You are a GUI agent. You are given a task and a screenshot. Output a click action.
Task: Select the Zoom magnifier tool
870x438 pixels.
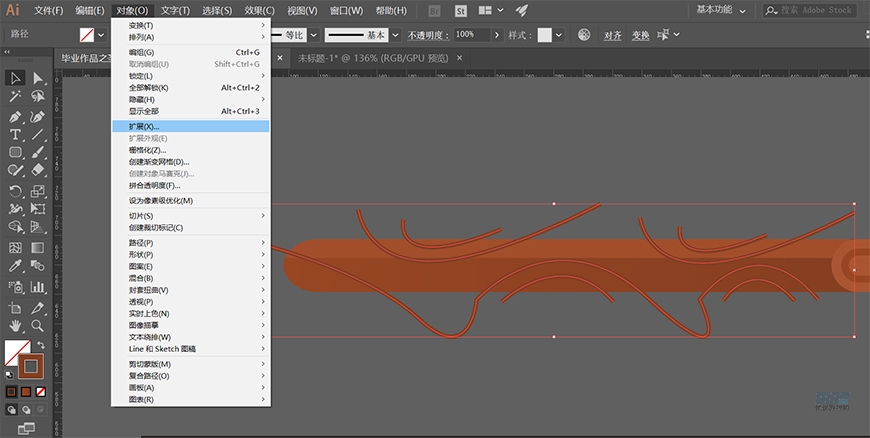click(x=38, y=325)
